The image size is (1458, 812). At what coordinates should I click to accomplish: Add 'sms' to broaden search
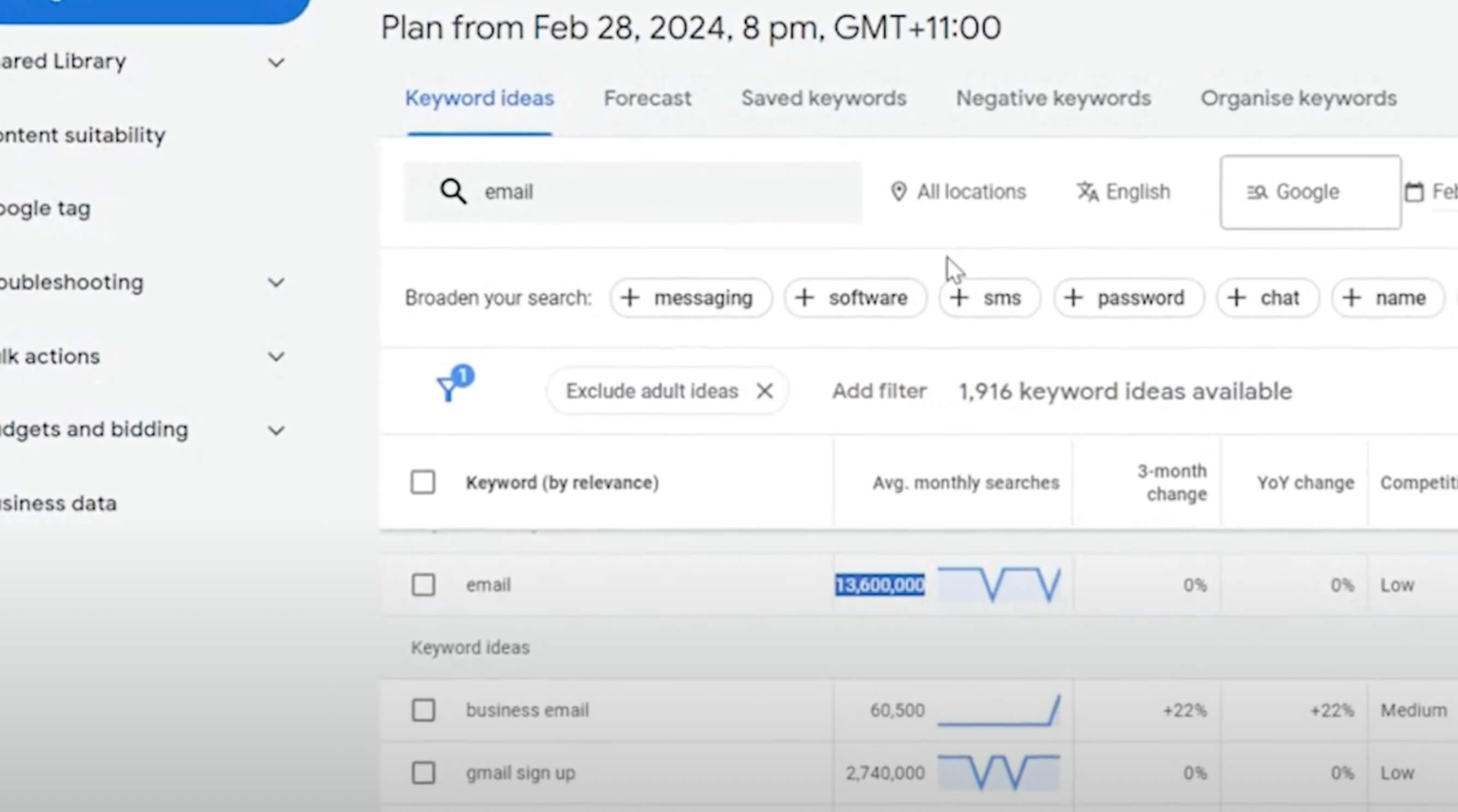(989, 297)
